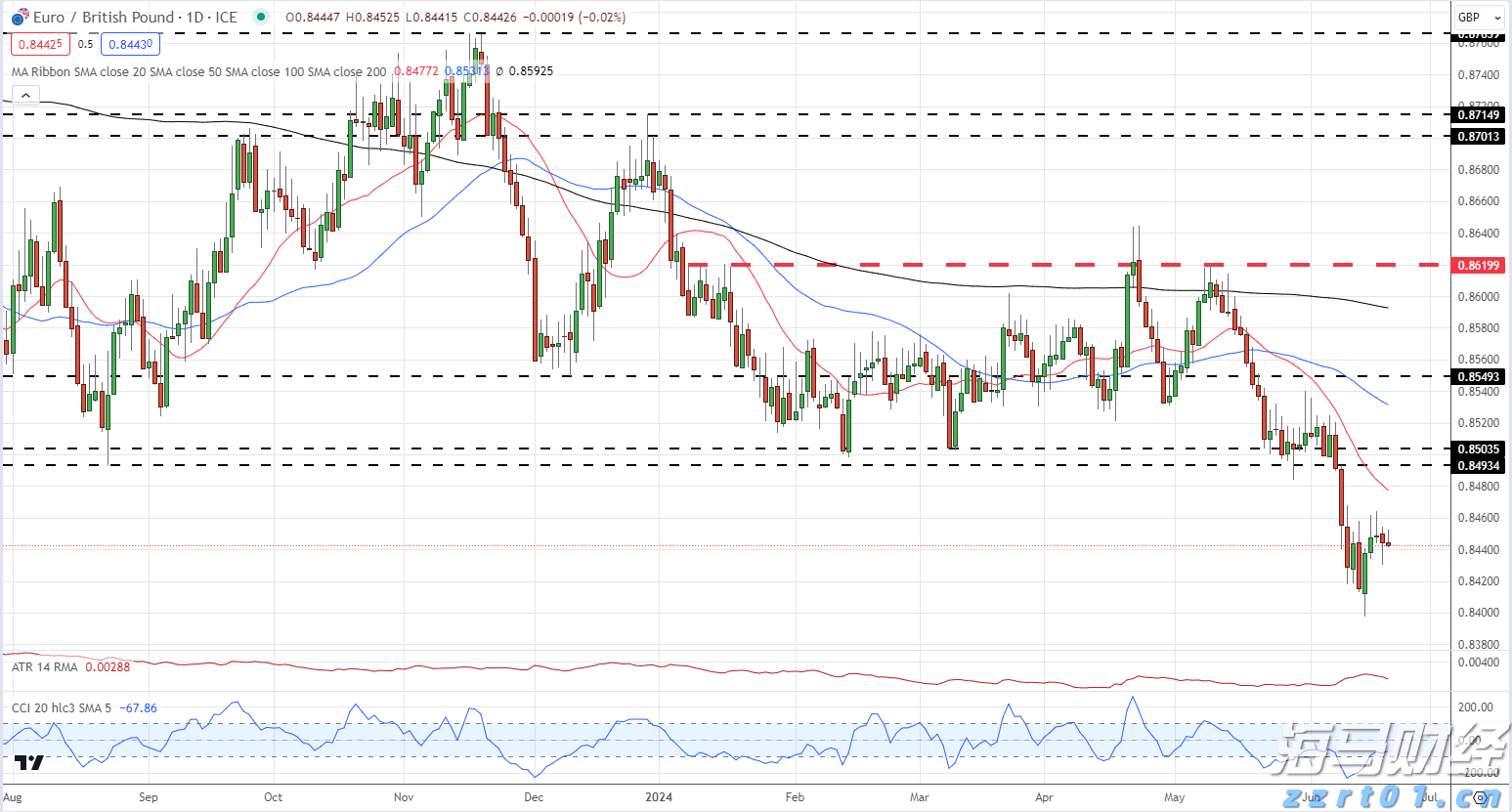Click the Sep label on time axis
The image size is (1512, 812).
click(x=149, y=796)
